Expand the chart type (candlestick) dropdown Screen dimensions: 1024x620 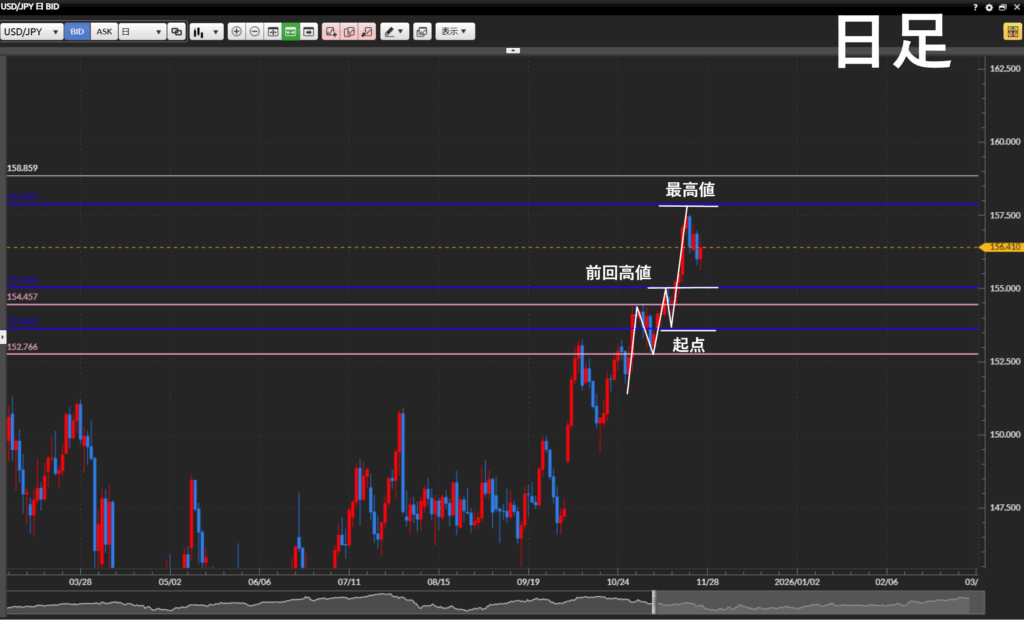click(206, 31)
